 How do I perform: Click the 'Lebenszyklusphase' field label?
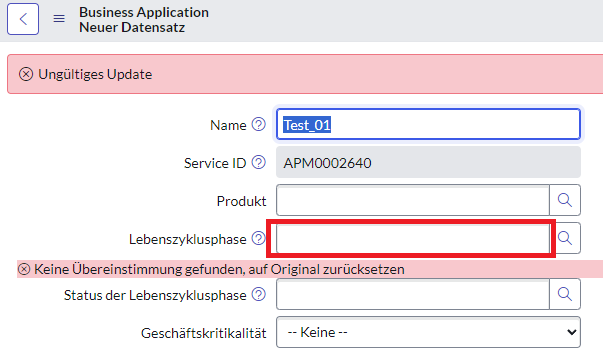(x=188, y=239)
